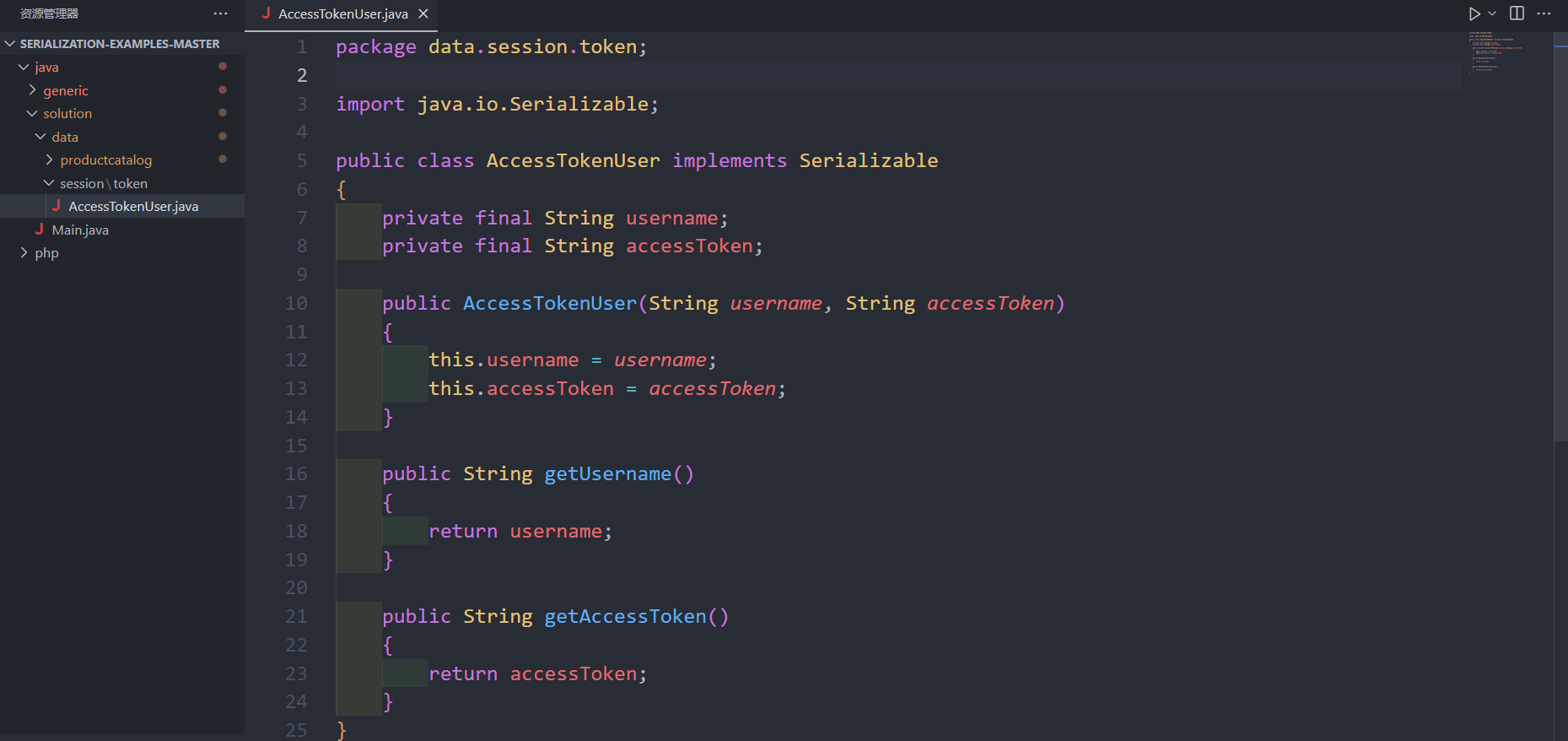This screenshot has width=1568, height=741.
Task: Select AccessTokenUser.java in the file tree
Action: pyautogui.click(x=133, y=207)
